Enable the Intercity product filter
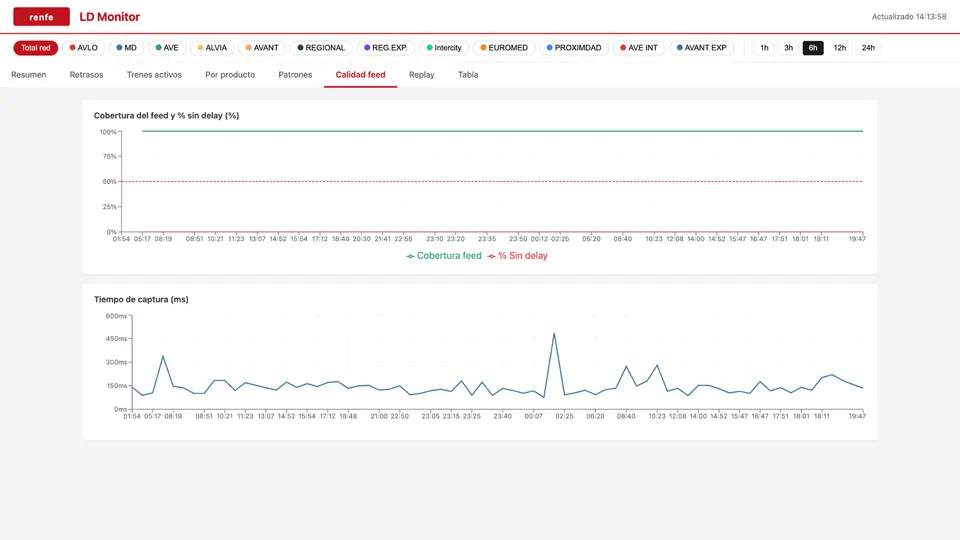 click(x=444, y=48)
